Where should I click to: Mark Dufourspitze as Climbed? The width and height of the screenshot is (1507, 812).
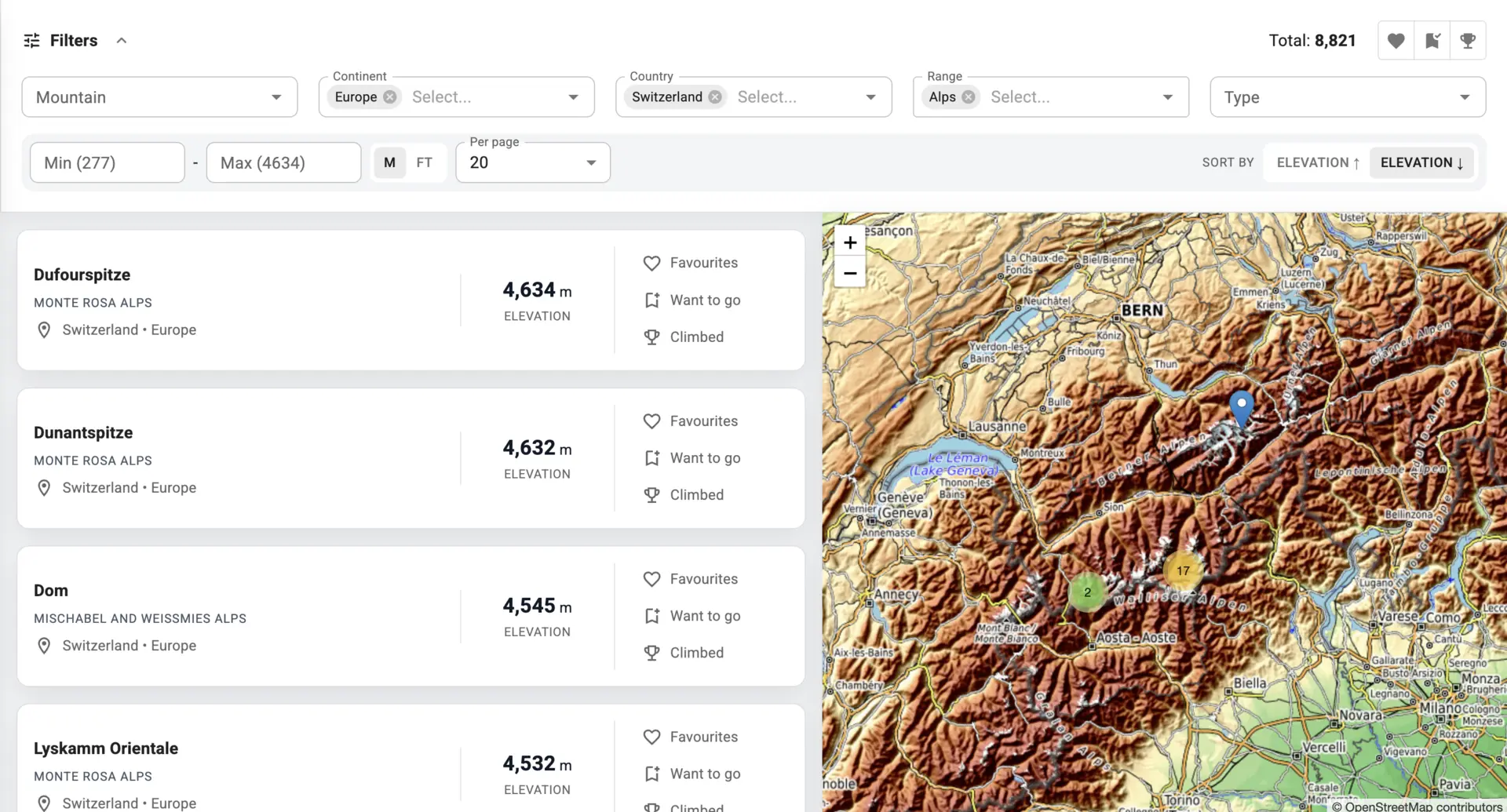684,337
